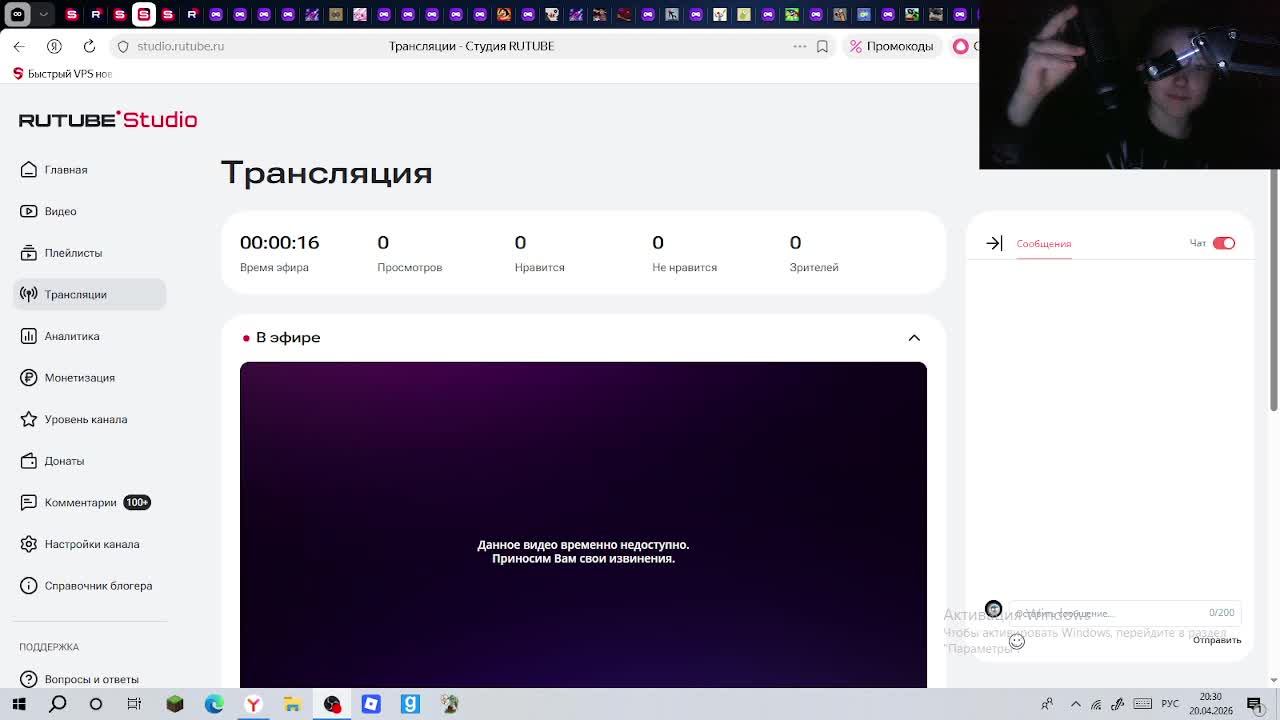
Task: Open Roblox from the taskbar
Action: tap(371, 704)
